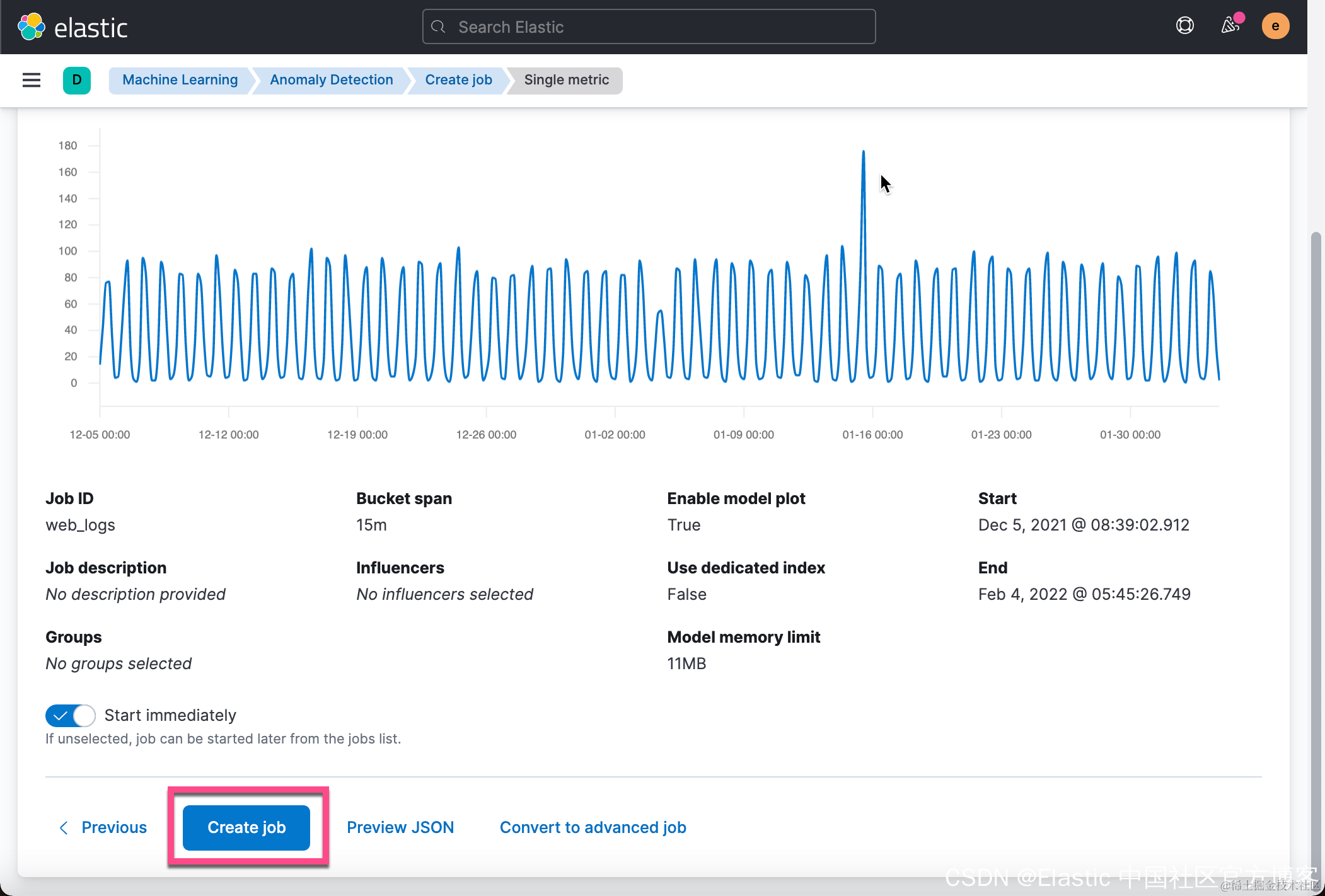Click the 'No groups selected' text
The image size is (1325, 896).
click(x=119, y=663)
